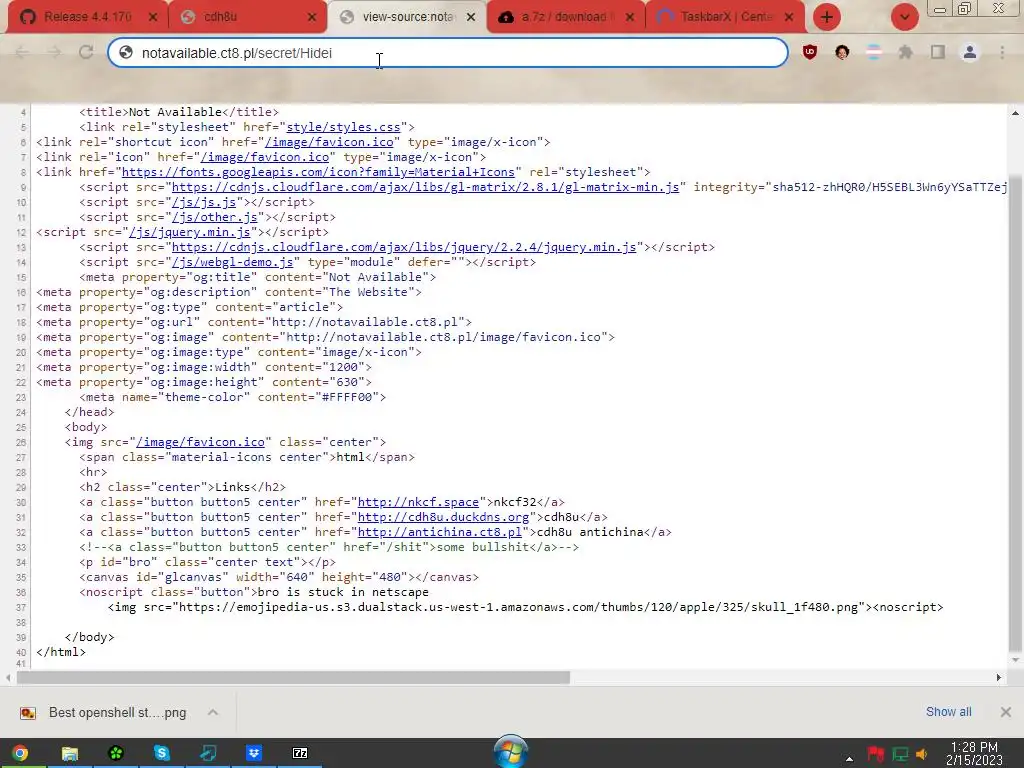Click the Windows Start orb
The image size is (1024, 768).
511,751
